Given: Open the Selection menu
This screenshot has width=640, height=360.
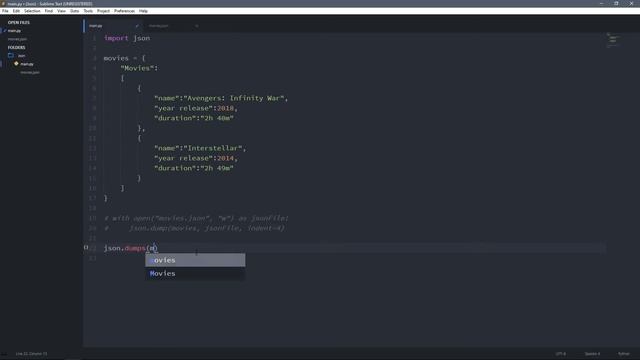Looking at the screenshot, I should (x=32, y=11).
